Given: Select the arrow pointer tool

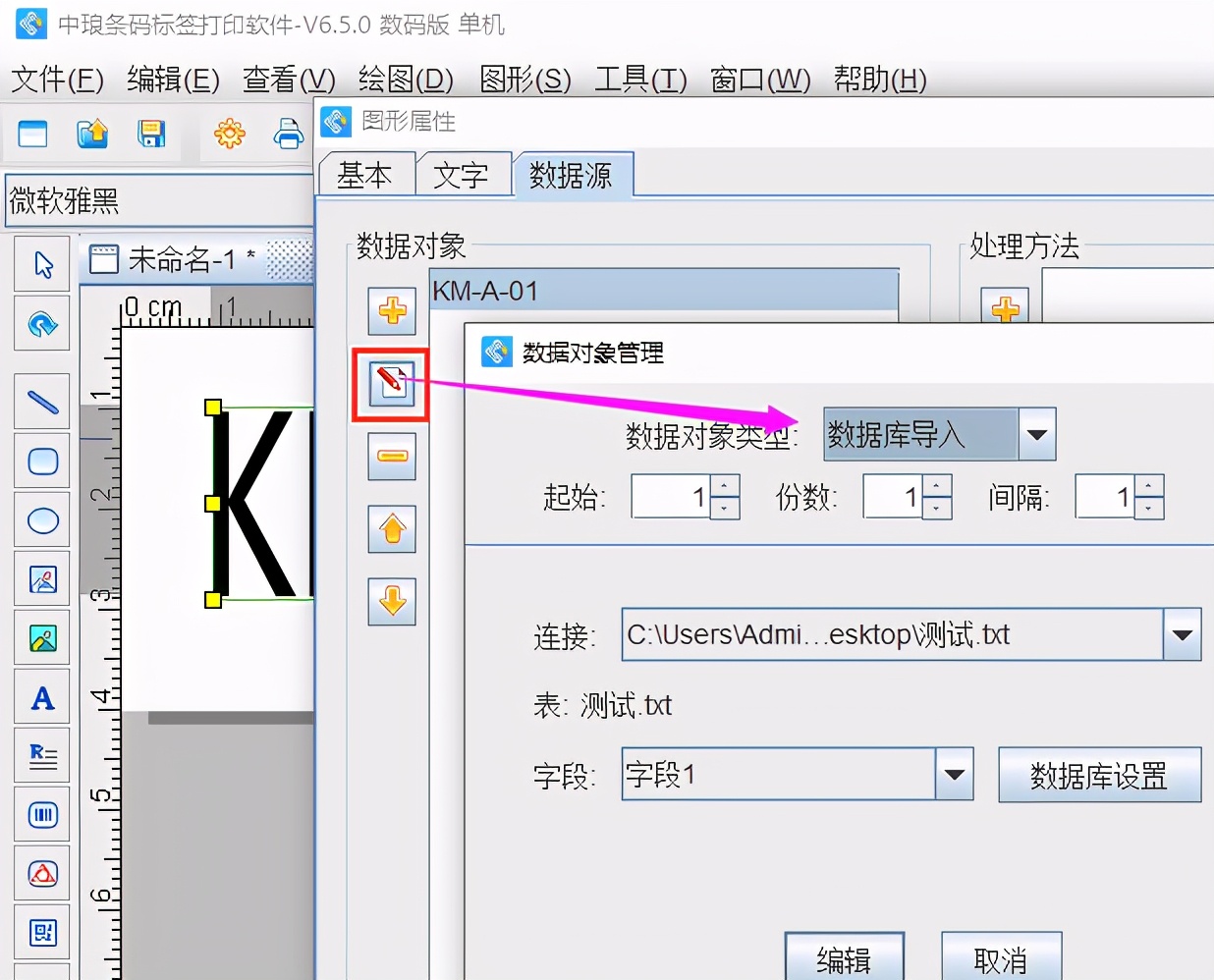Looking at the screenshot, I should 42,264.
